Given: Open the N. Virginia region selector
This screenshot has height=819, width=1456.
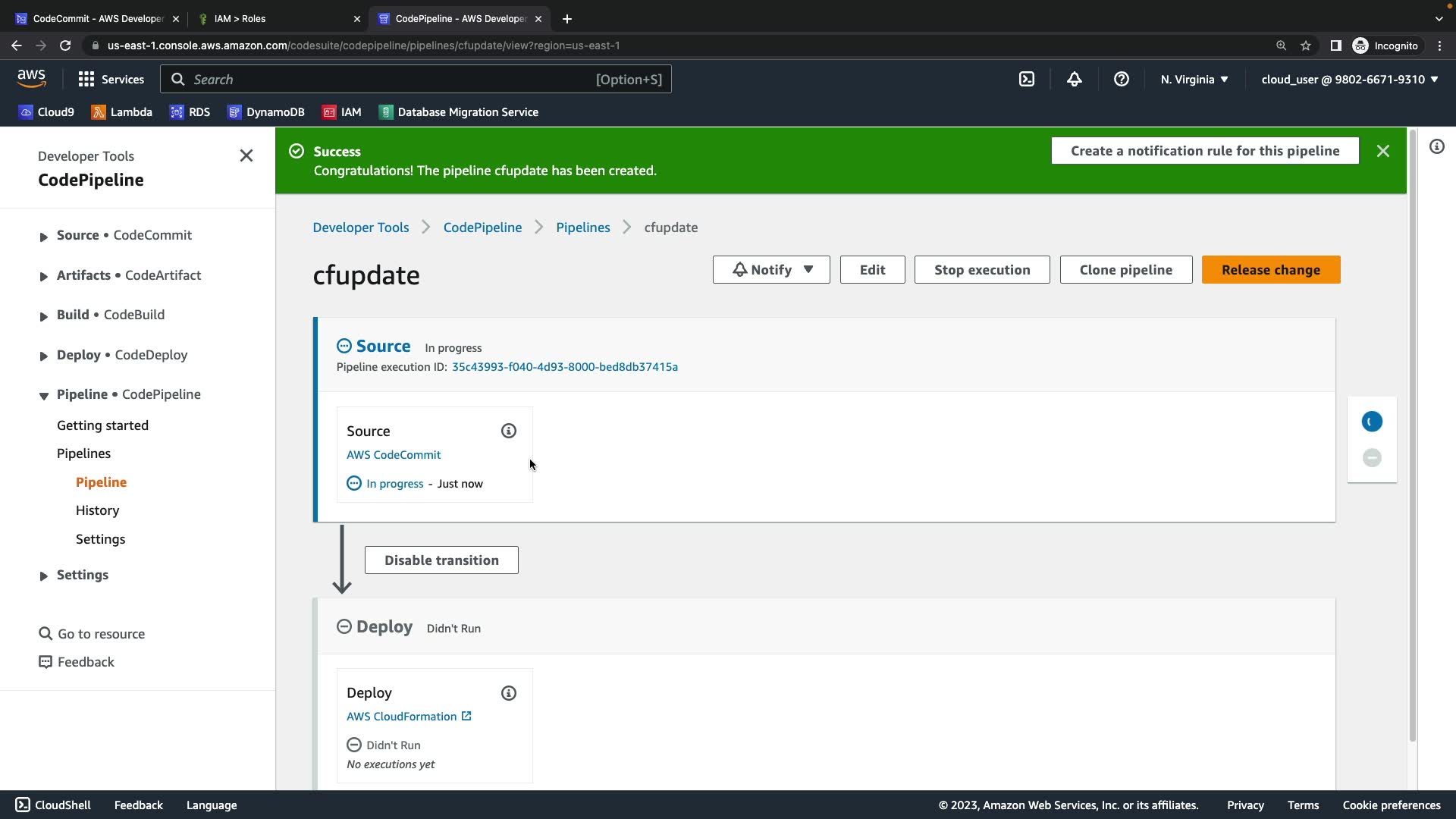Looking at the screenshot, I should coord(1194,80).
